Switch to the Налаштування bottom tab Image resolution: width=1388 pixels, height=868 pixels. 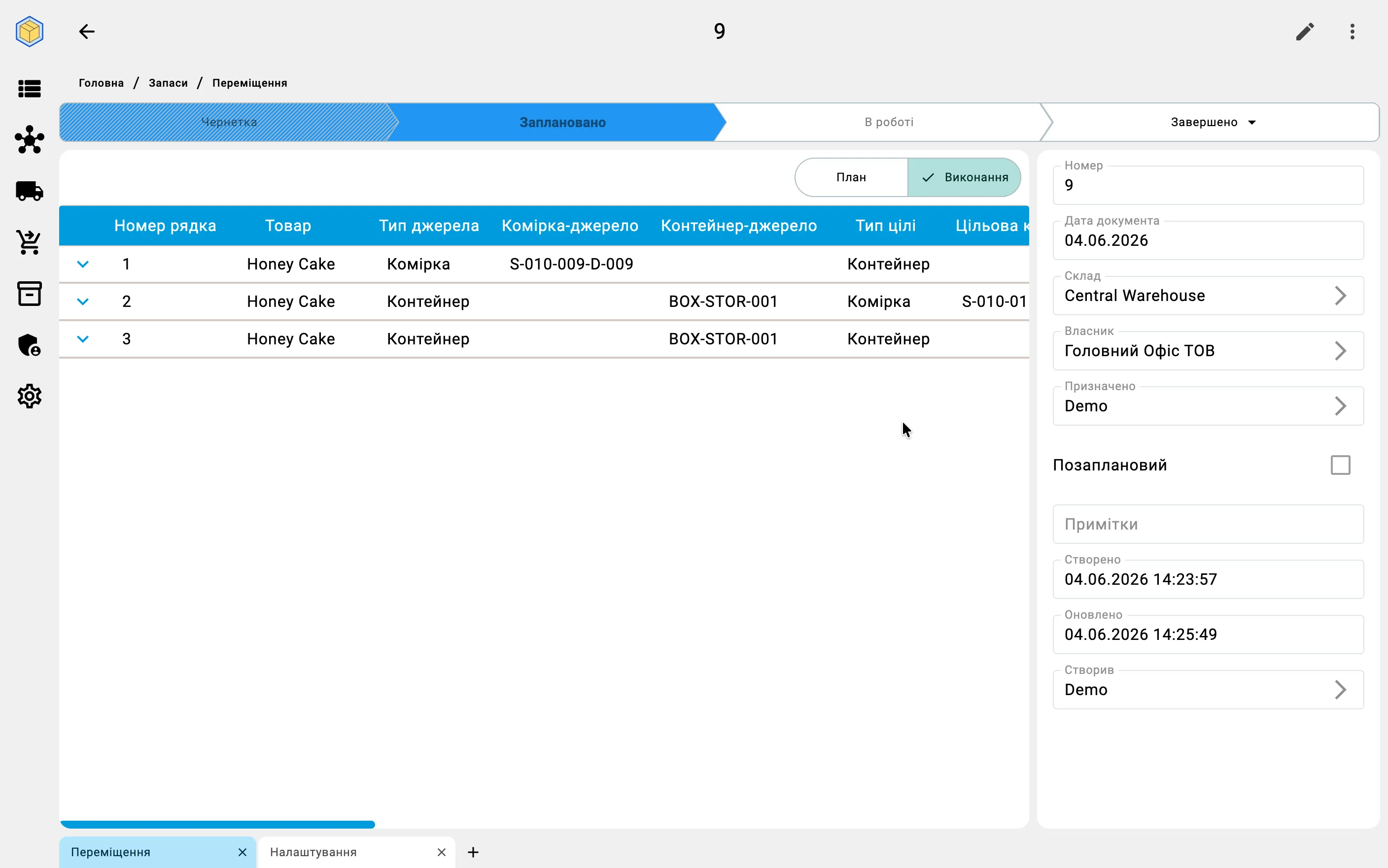click(x=357, y=852)
